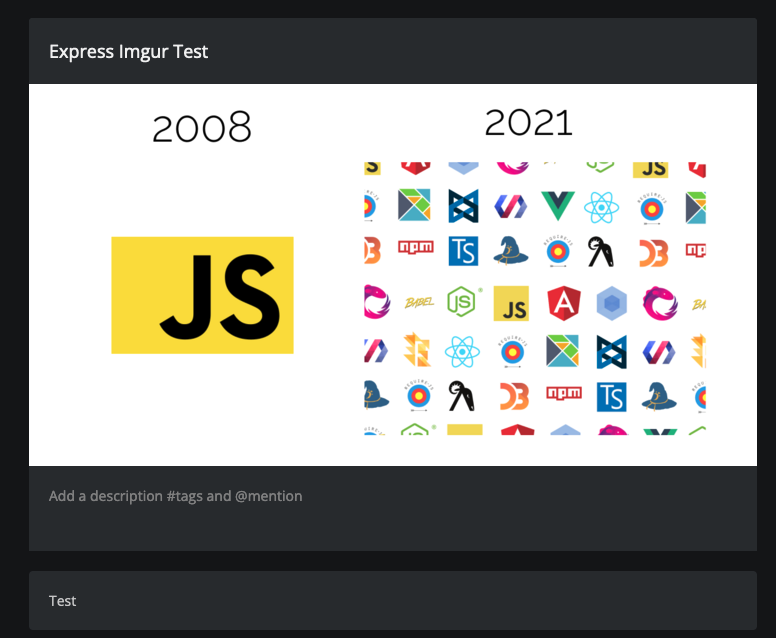Select the red Angular shield logo
Viewport: 776px width, 638px height.
[563, 302]
